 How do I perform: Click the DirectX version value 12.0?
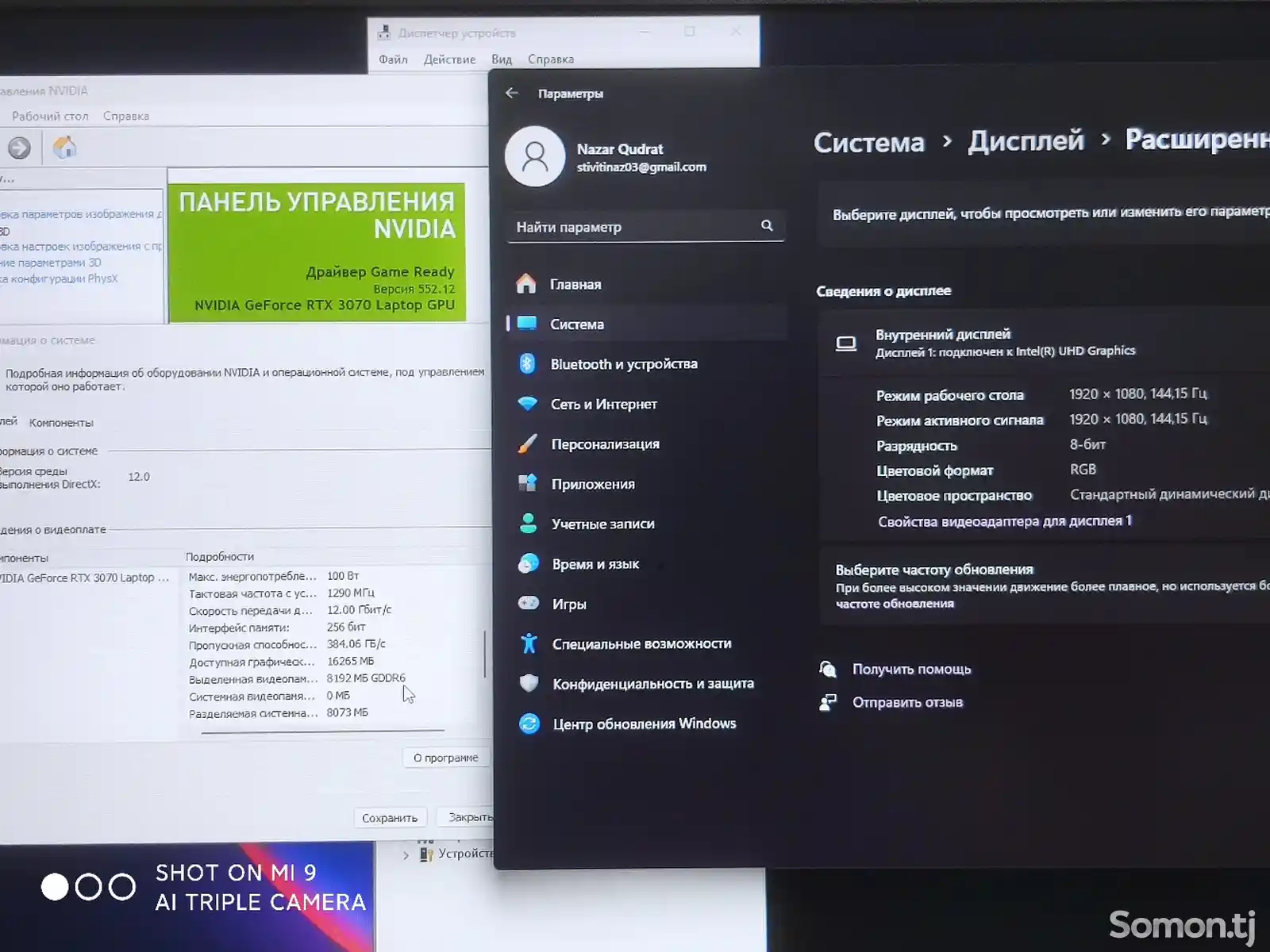[x=139, y=477]
